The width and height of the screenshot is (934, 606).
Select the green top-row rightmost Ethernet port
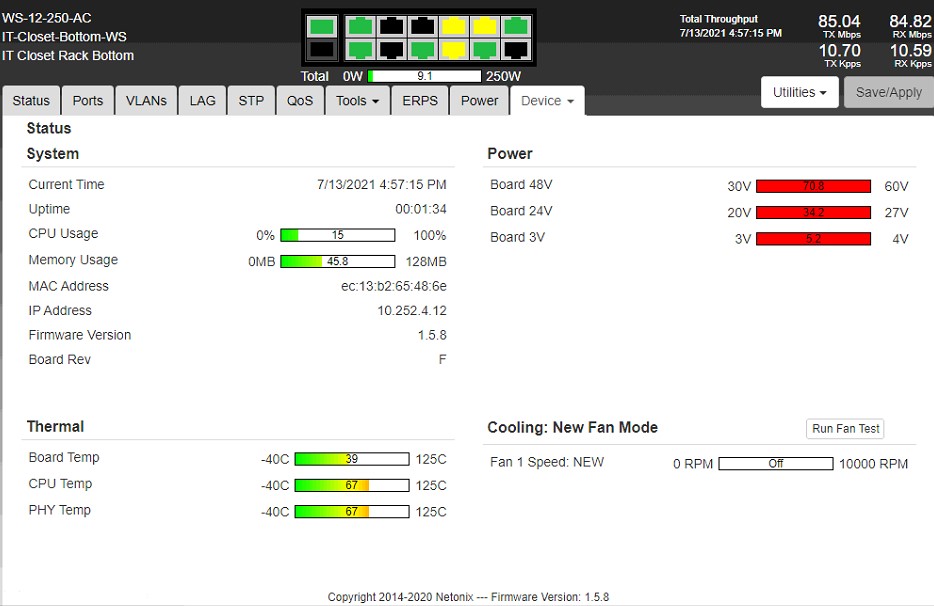coord(516,26)
